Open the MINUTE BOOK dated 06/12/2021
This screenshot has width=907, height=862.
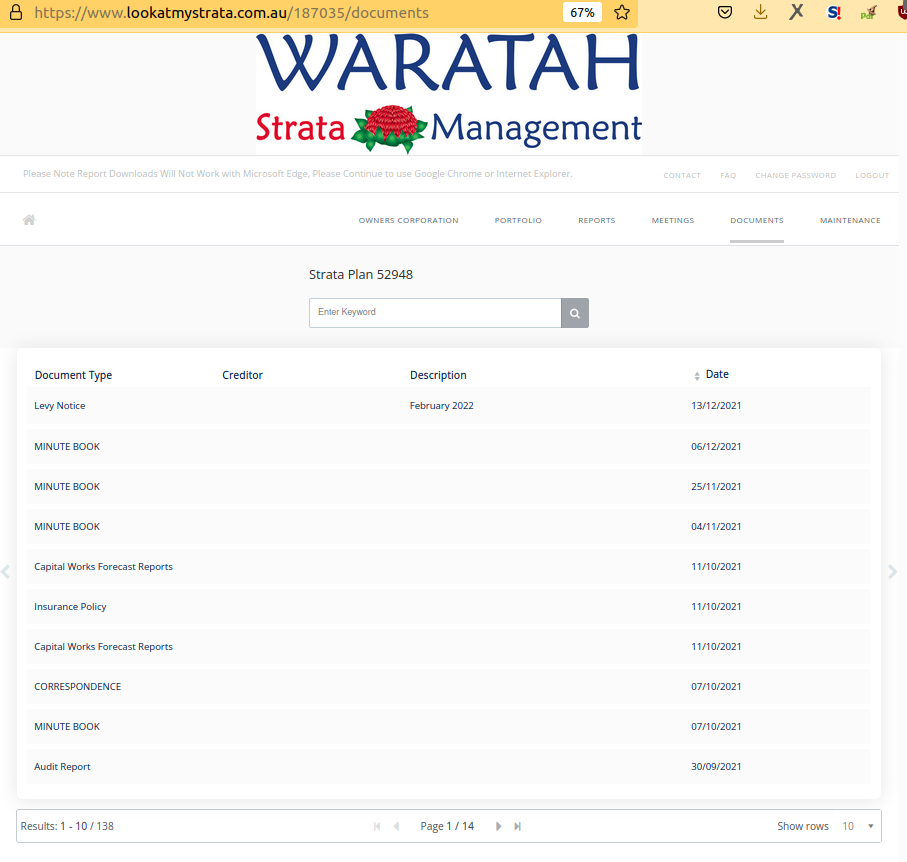449,447
